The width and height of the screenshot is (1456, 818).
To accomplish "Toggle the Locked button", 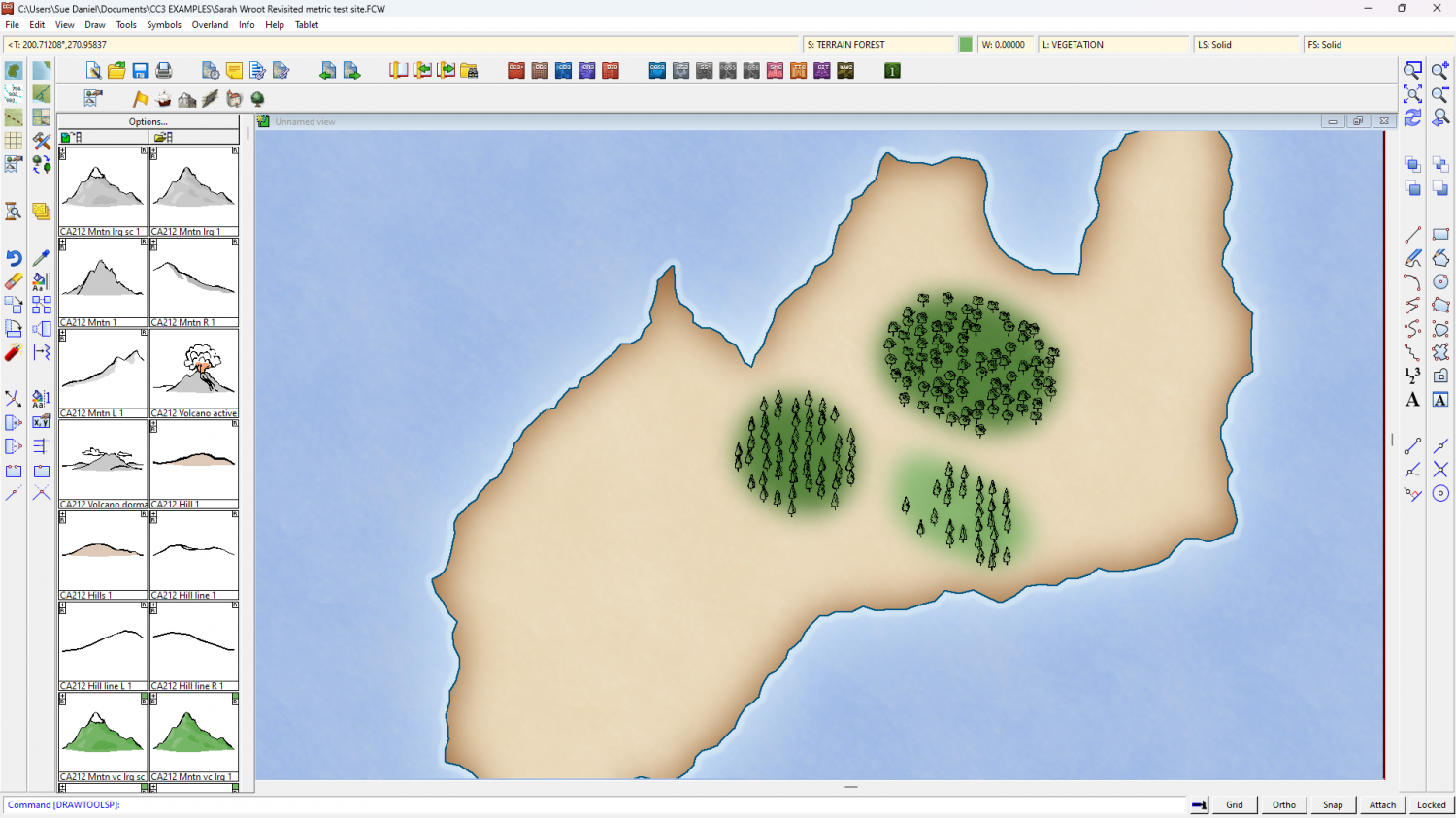I will coord(1431,804).
